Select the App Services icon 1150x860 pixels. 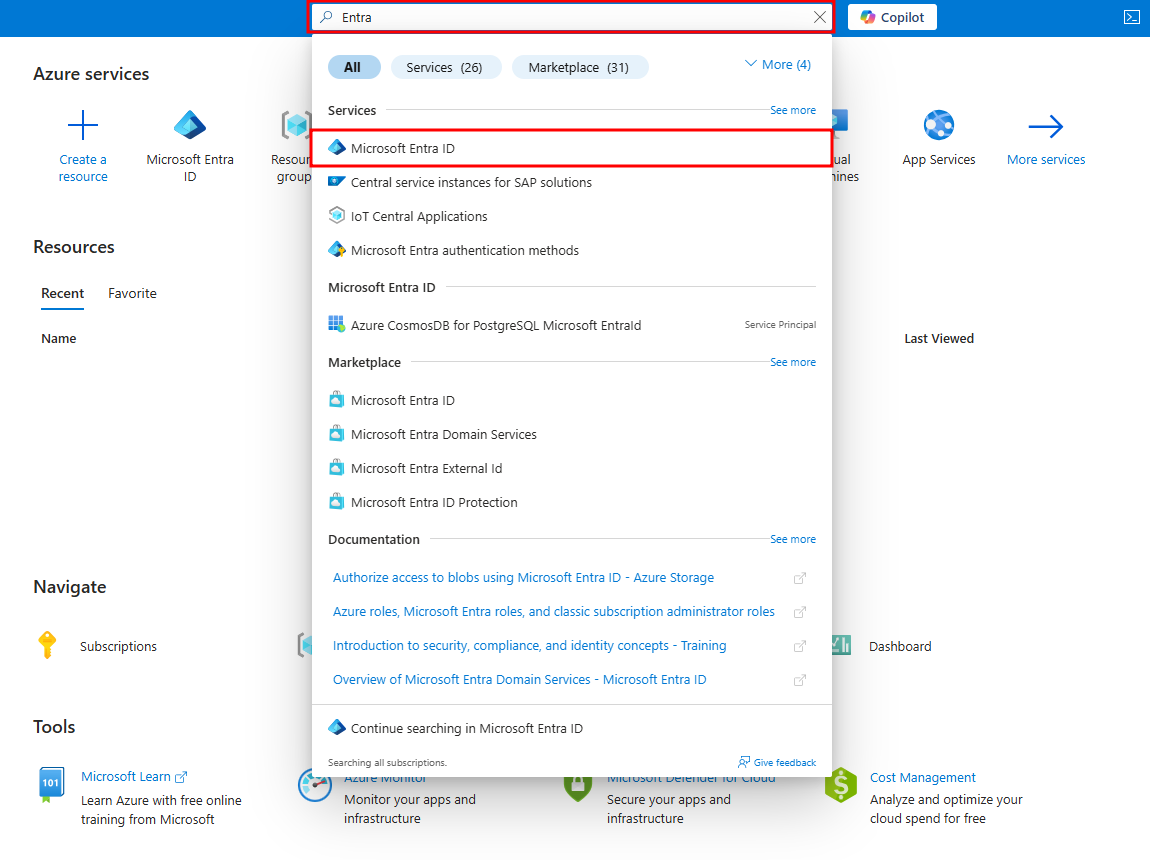click(x=939, y=125)
